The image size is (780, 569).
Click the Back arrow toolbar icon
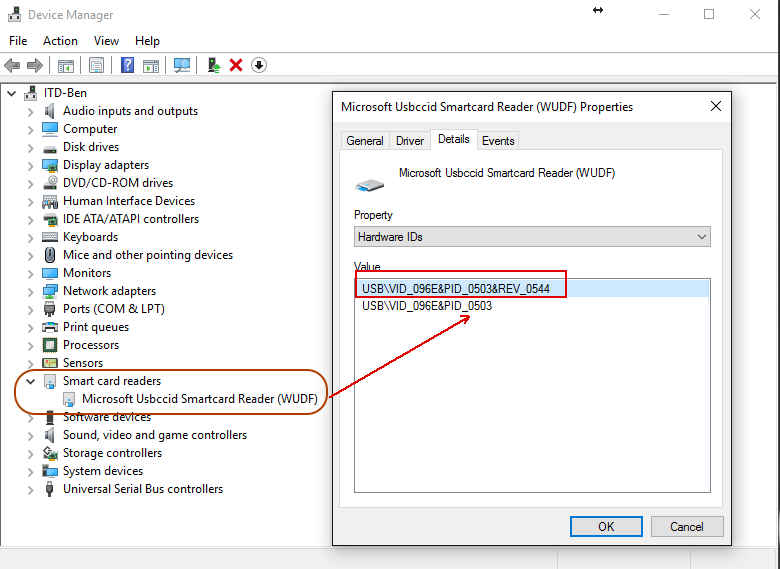point(12,65)
